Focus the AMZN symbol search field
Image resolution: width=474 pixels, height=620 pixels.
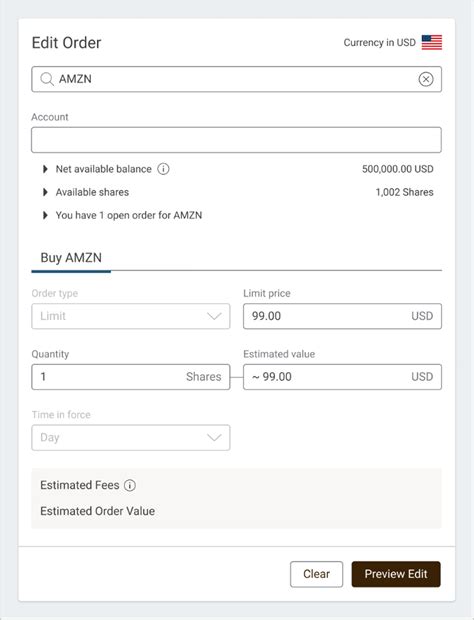236,79
